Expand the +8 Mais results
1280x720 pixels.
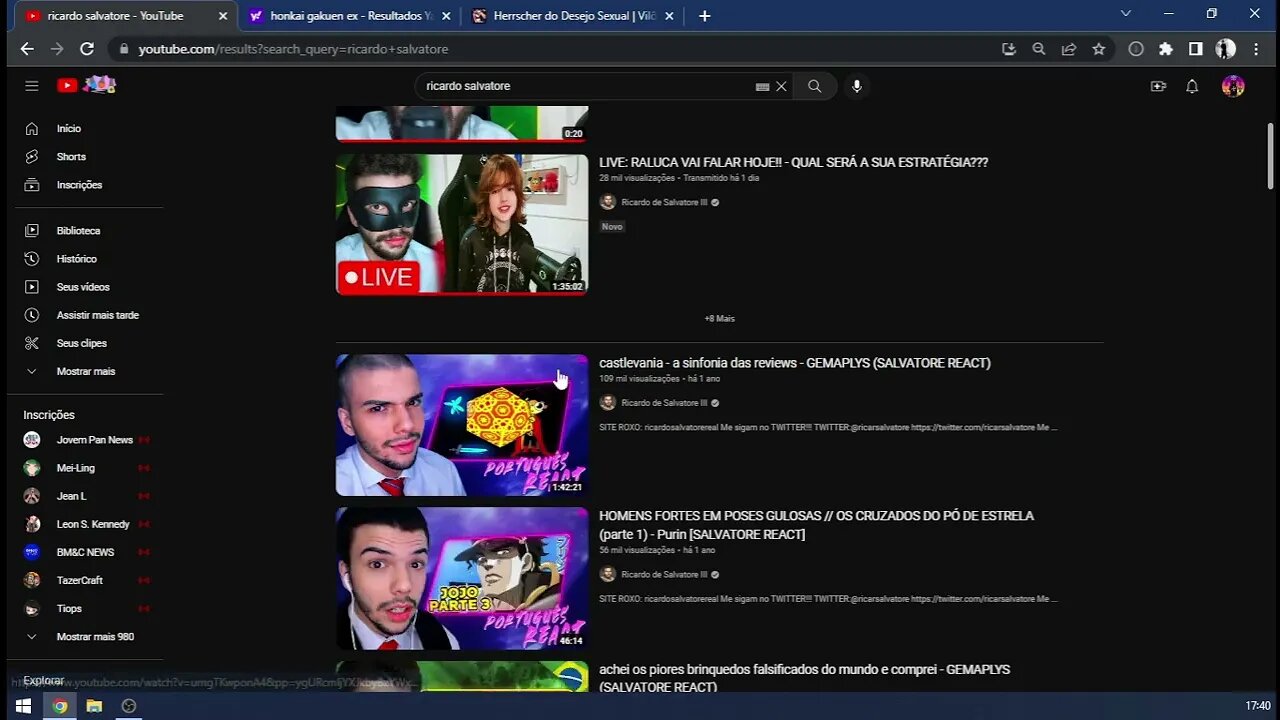[719, 319]
